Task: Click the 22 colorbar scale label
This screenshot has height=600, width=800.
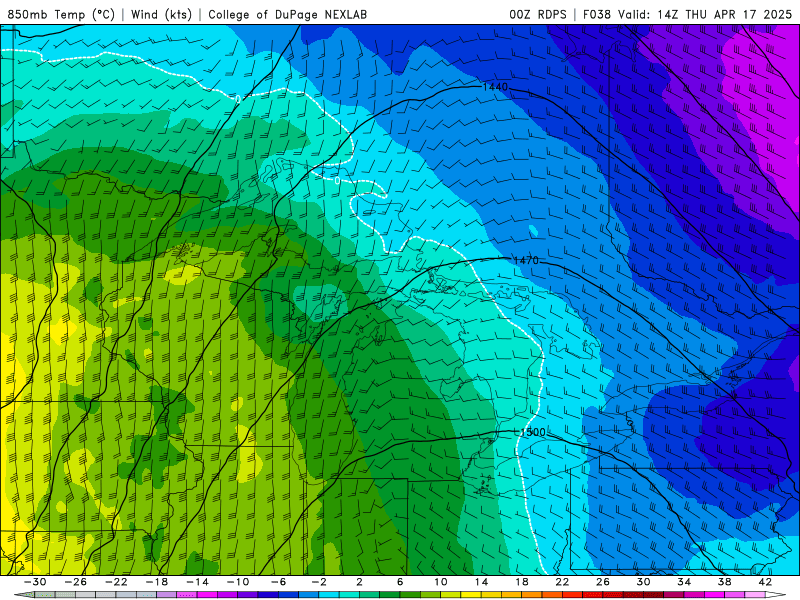Action: pyautogui.click(x=562, y=582)
